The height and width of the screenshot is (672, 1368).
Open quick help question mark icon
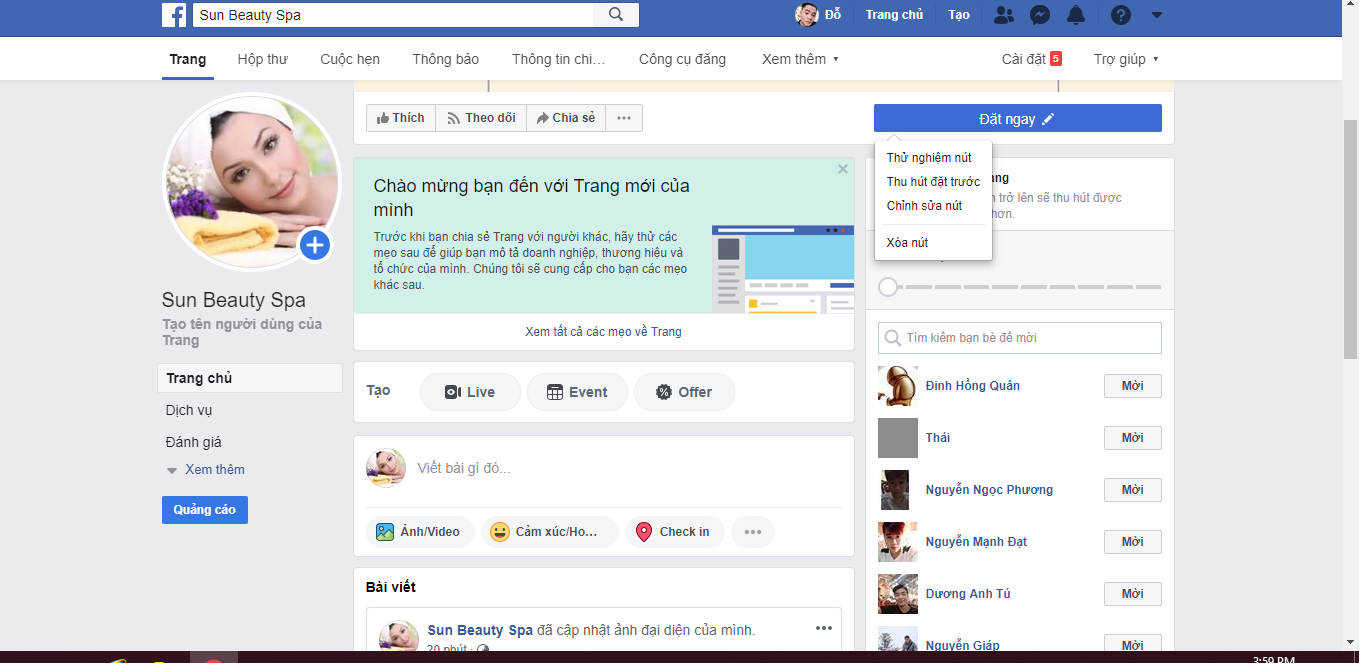[x=1121, y=15]
